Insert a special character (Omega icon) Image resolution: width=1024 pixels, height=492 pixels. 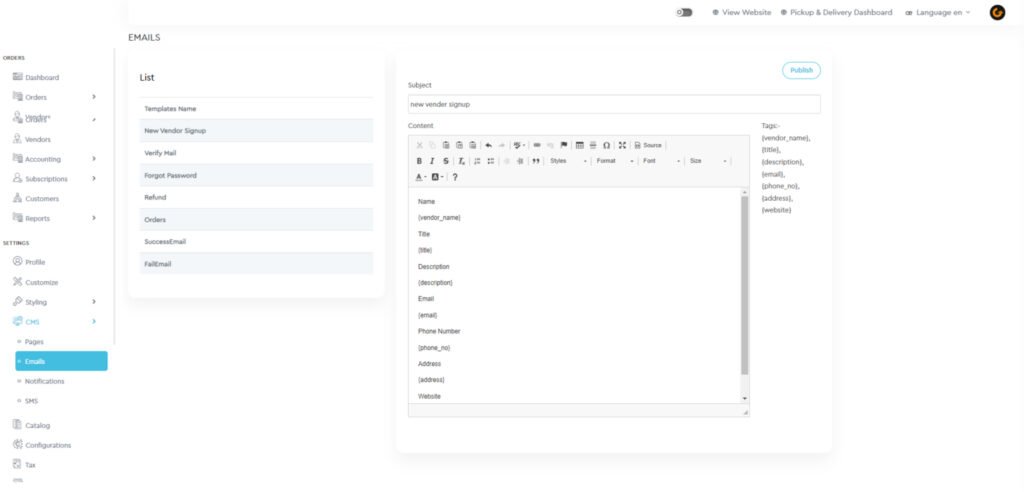pyautogui.click(x=606, y=145)
